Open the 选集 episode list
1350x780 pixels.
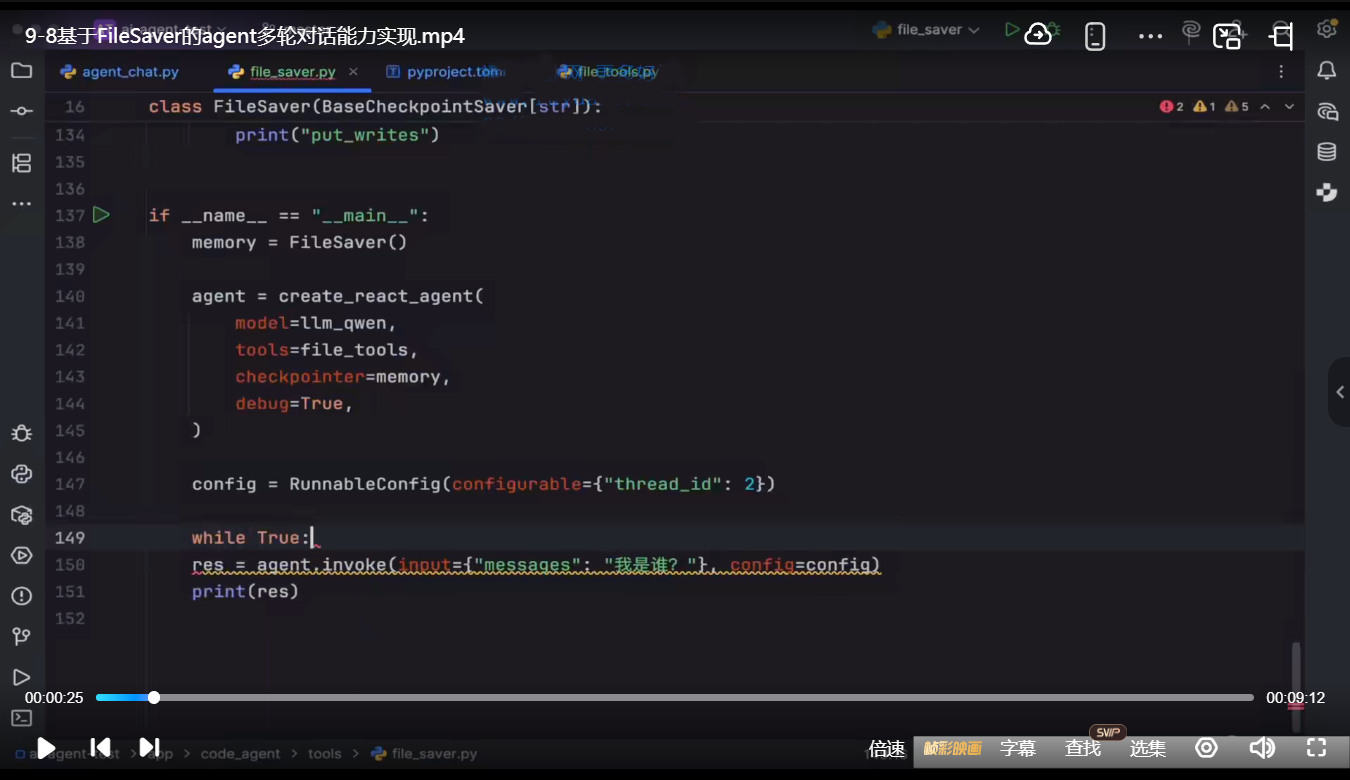pos(1147,748)
